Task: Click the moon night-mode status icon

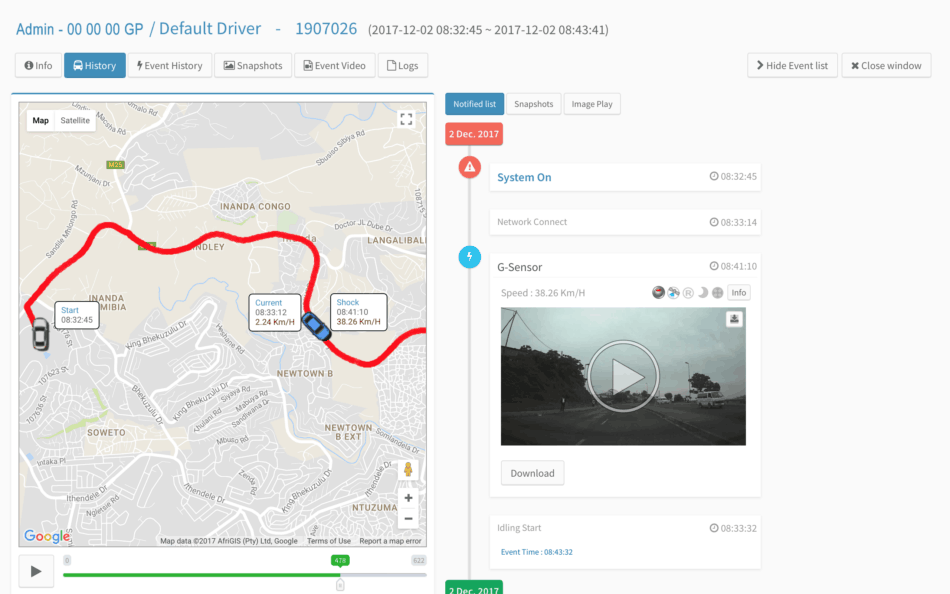Action: [x=702, y=293]
